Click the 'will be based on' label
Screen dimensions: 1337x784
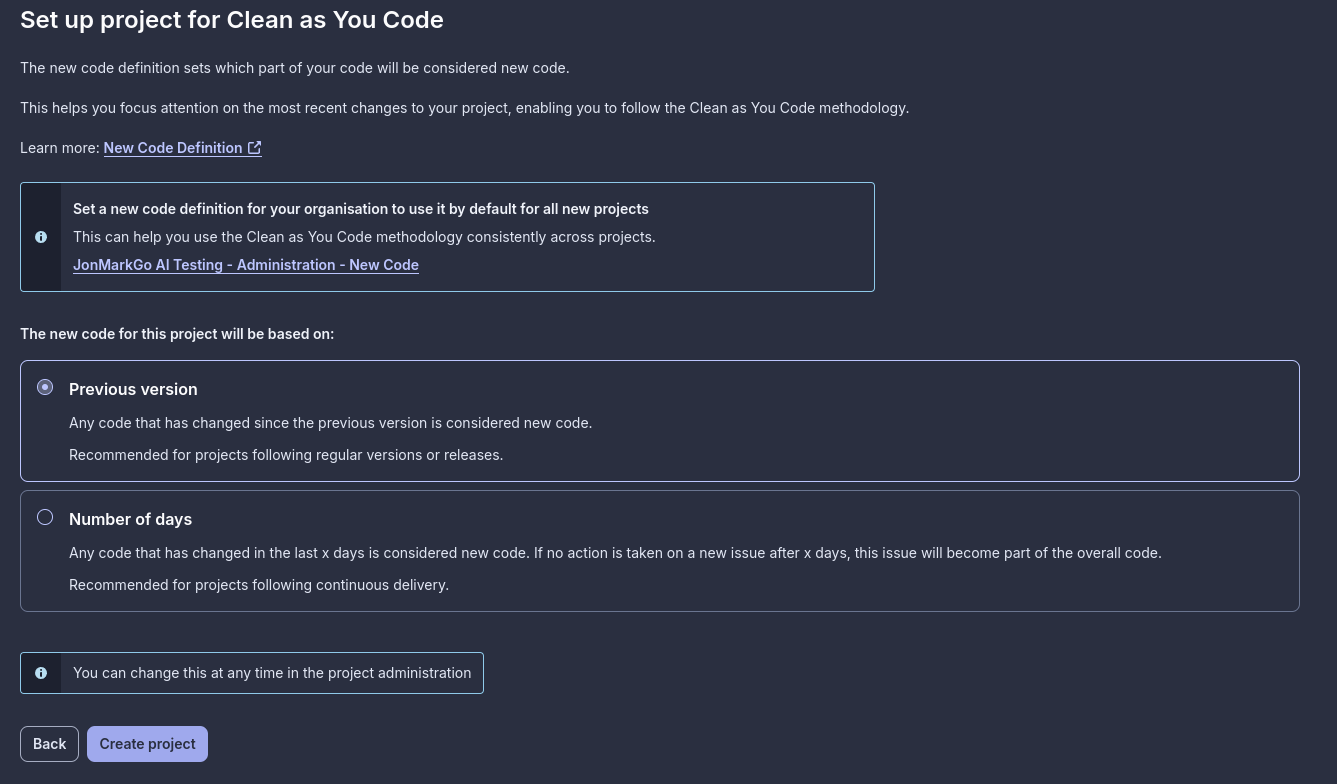click(177, 334)
